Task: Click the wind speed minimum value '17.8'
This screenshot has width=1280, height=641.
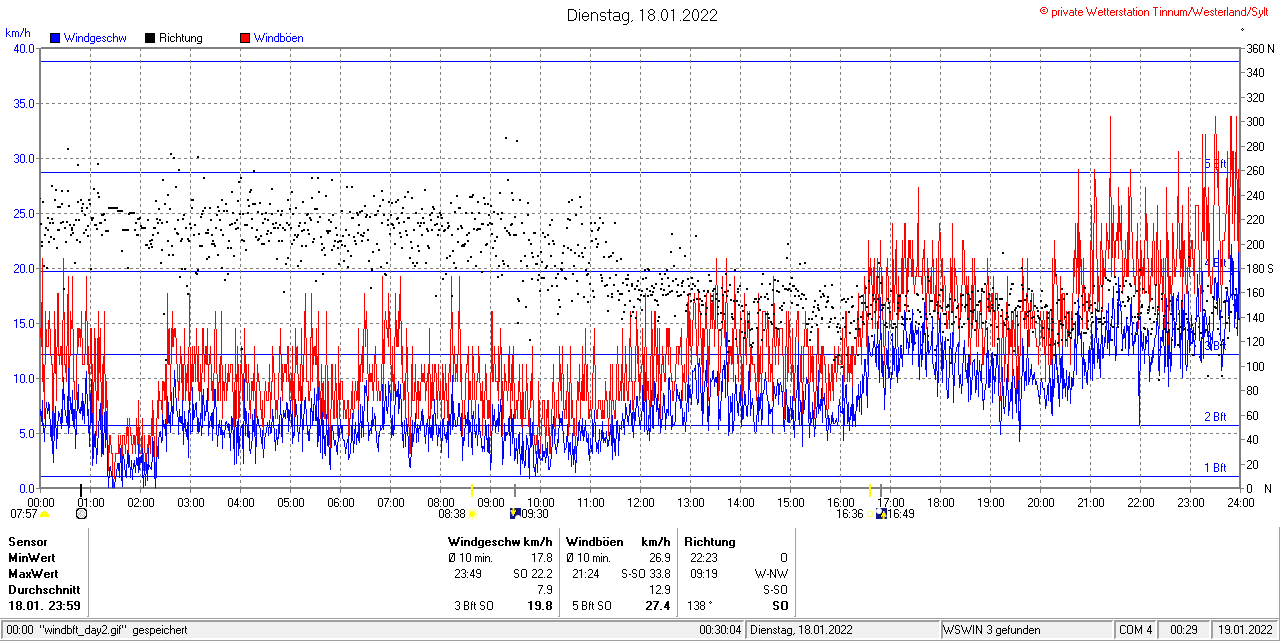Action: click(542, 557)
